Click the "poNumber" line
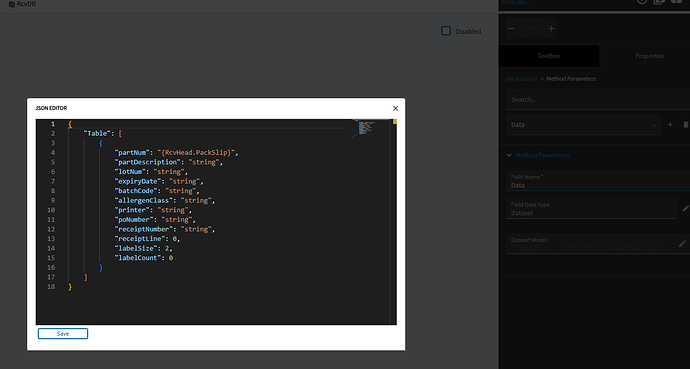Screen dimensions: 690x369 pyautogui.click(x=155, y=219)
